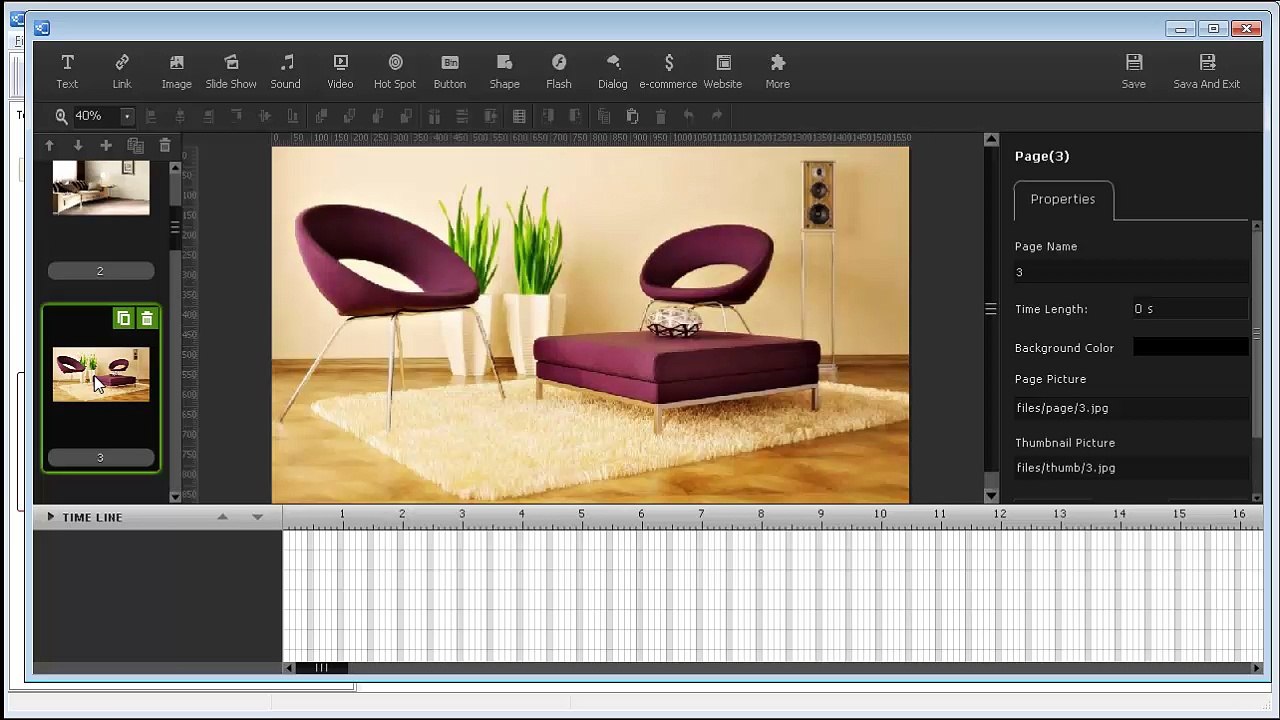The width and height of the screenshot is (1280, 720).
Task: Move page down in page list
Action: coord(78,146)
